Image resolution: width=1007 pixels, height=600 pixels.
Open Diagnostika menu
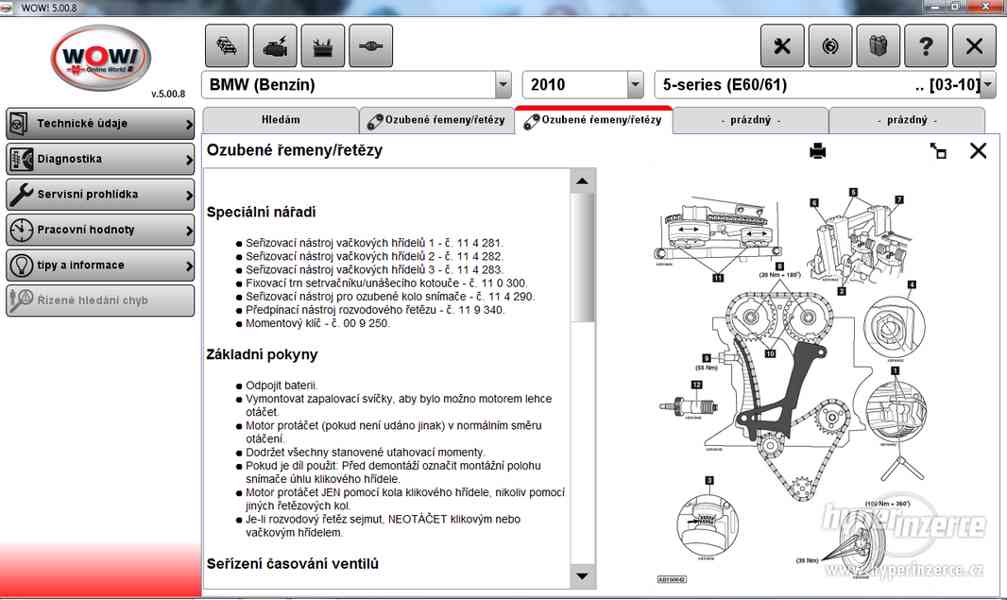tap(100, 159)
